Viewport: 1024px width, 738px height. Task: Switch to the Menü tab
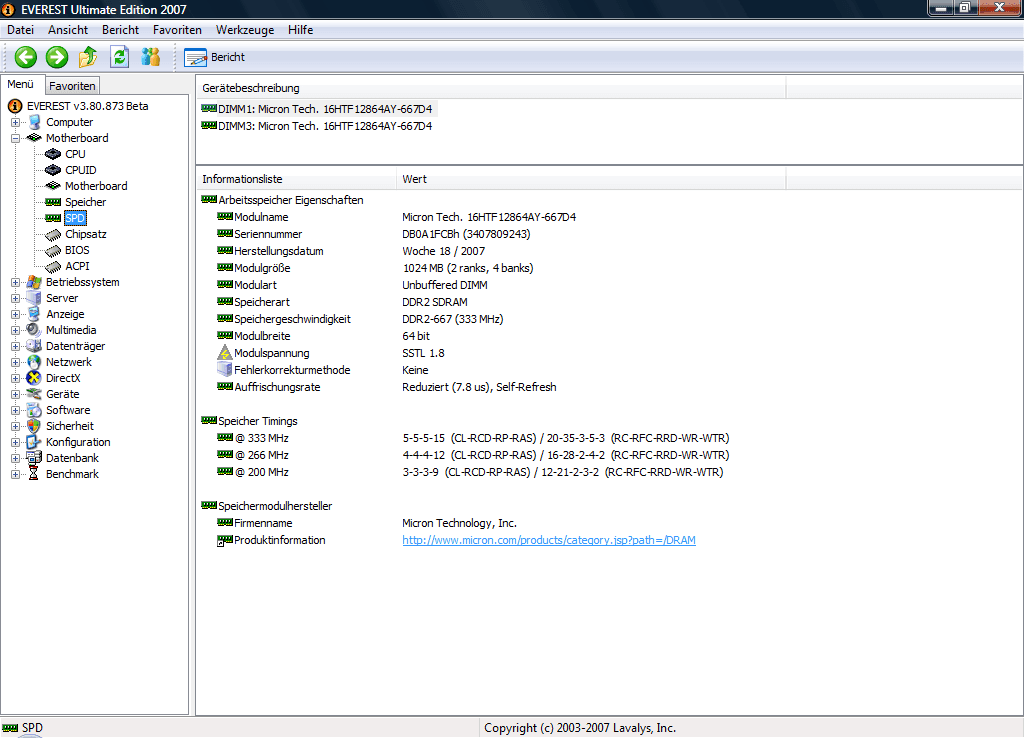pos(21,84)
